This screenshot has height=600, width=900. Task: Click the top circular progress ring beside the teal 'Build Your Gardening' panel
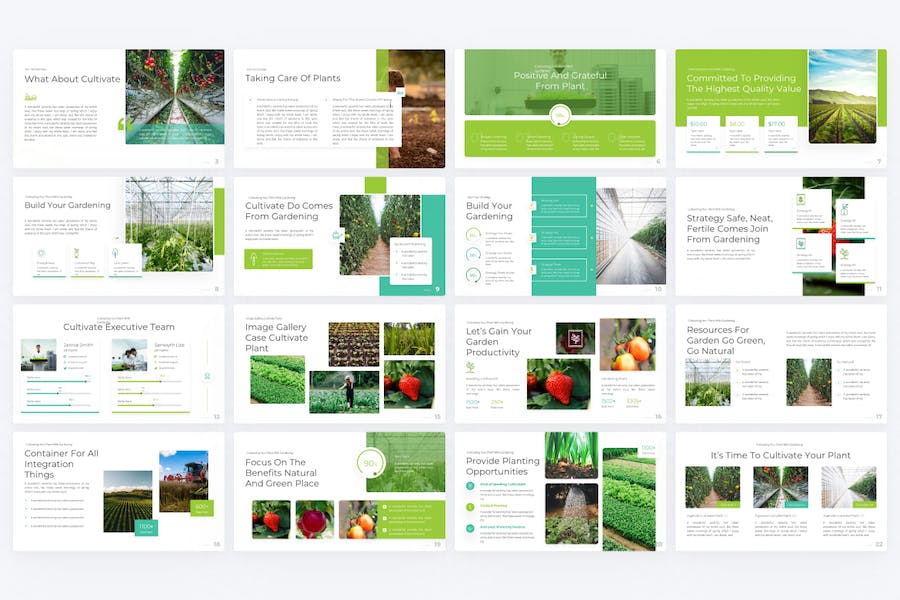pos(473,235)
